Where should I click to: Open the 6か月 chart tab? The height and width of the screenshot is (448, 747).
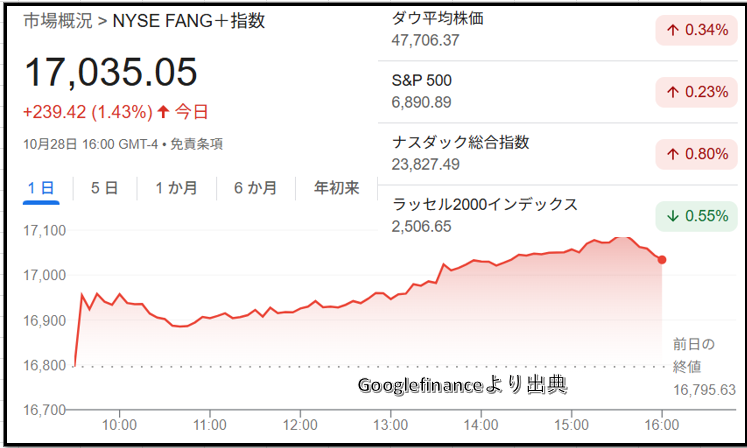point(255,187)
